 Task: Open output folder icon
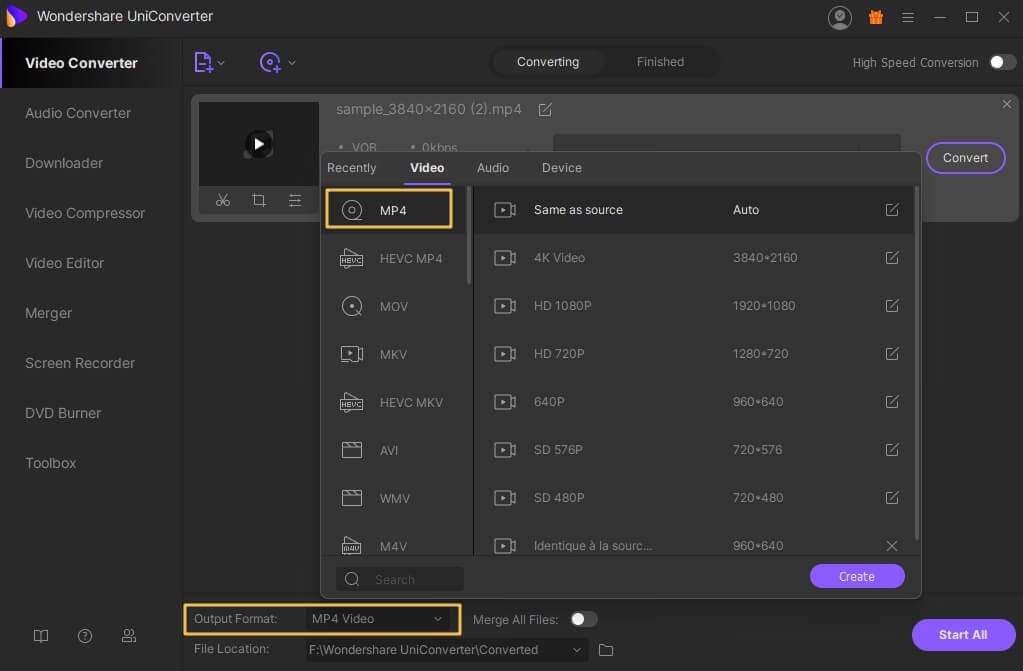point(606,650)
